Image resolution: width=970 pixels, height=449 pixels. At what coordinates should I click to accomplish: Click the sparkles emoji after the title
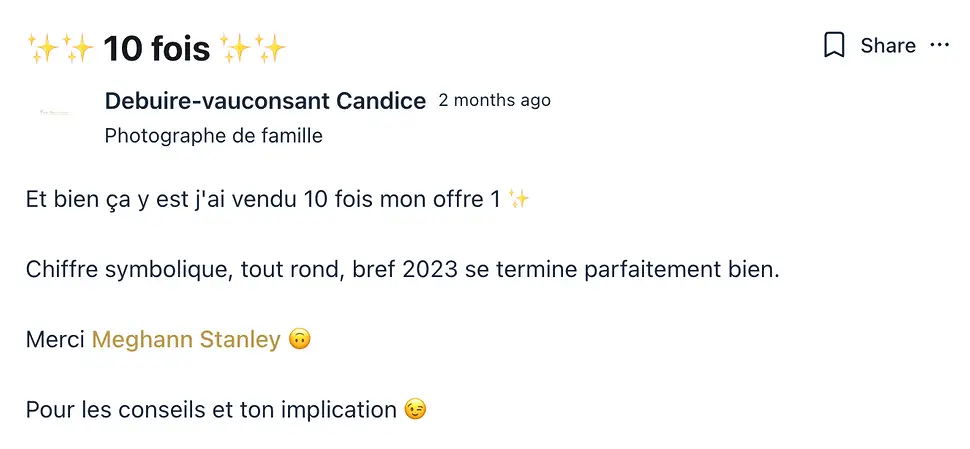point(253,48)
